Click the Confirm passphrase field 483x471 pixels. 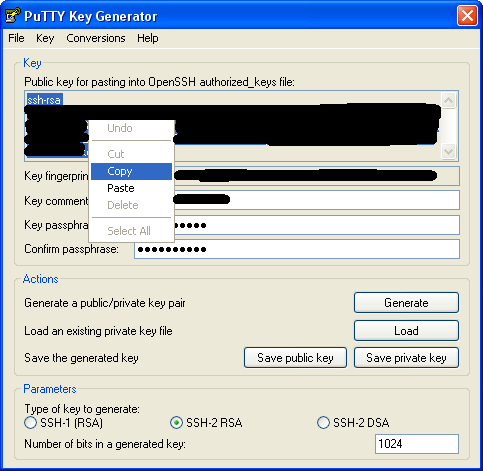coord(297,249)
